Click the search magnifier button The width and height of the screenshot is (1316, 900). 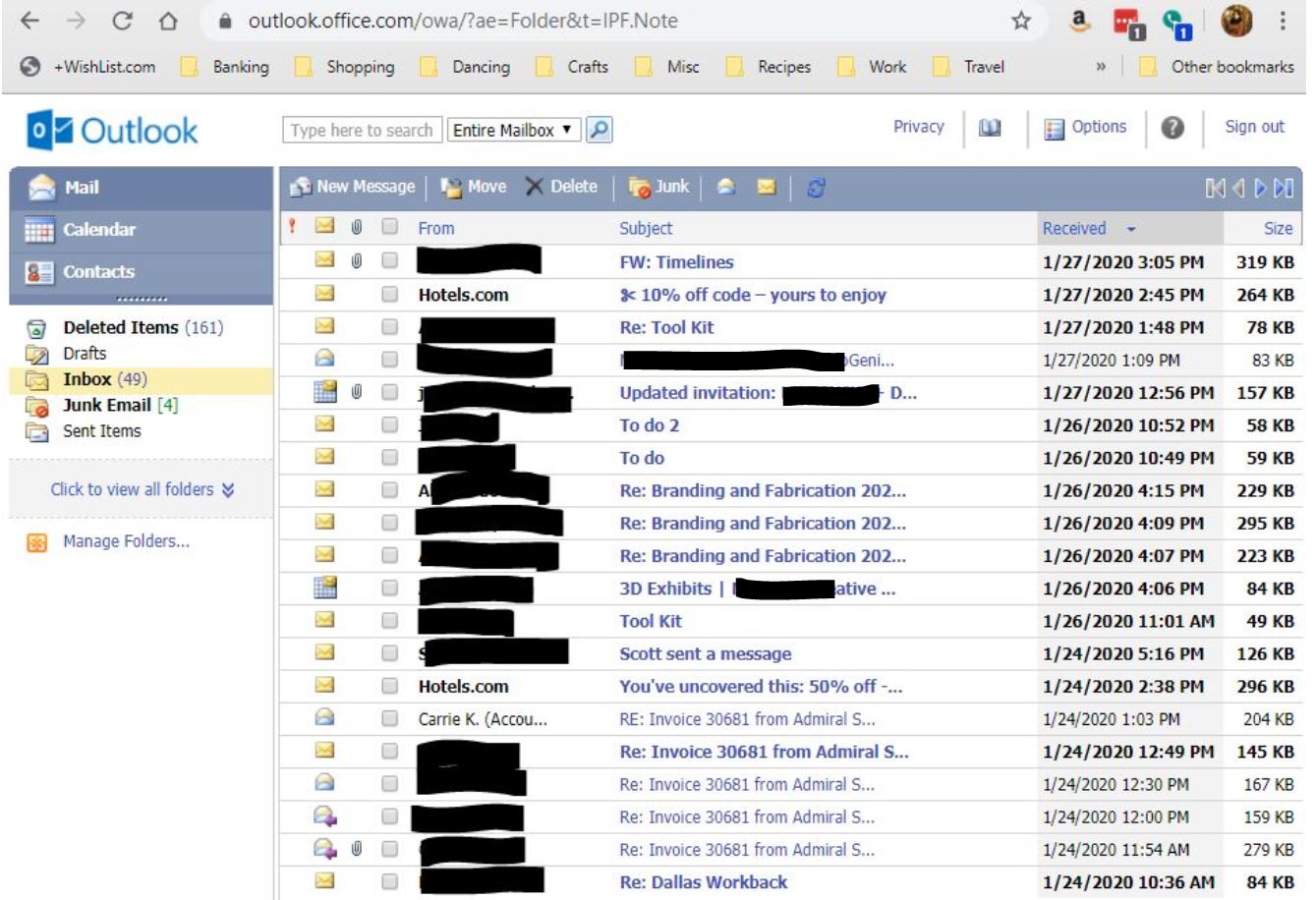[x=599, y=130]
